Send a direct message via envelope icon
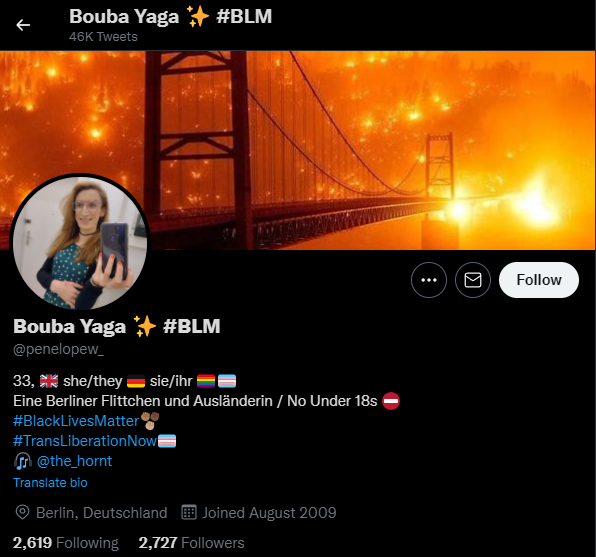This screenshot has width=596, height=557. click(473, 280)
